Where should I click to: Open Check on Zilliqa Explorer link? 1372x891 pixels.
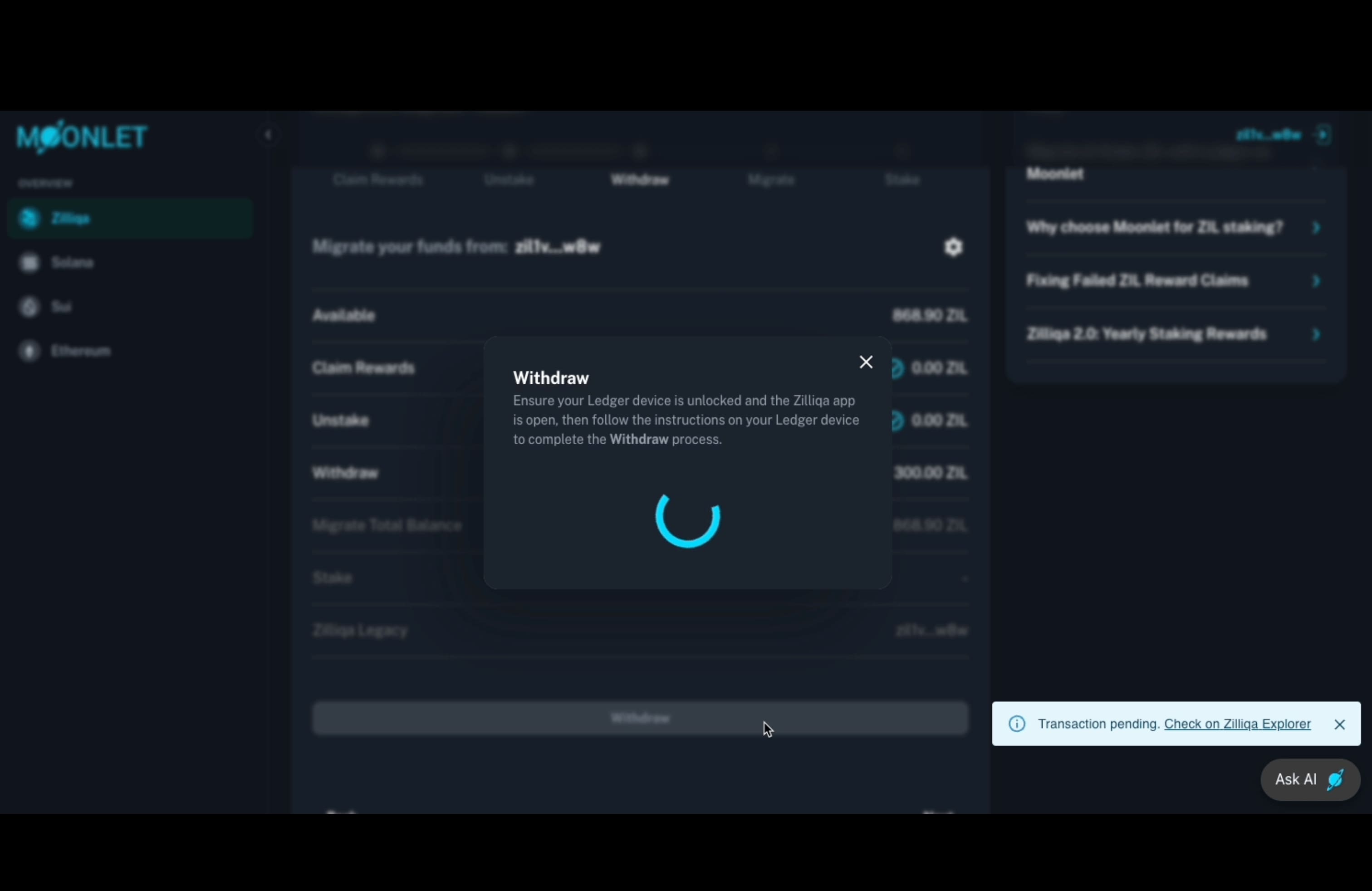pyautogui.click(x=1237, y=724)
